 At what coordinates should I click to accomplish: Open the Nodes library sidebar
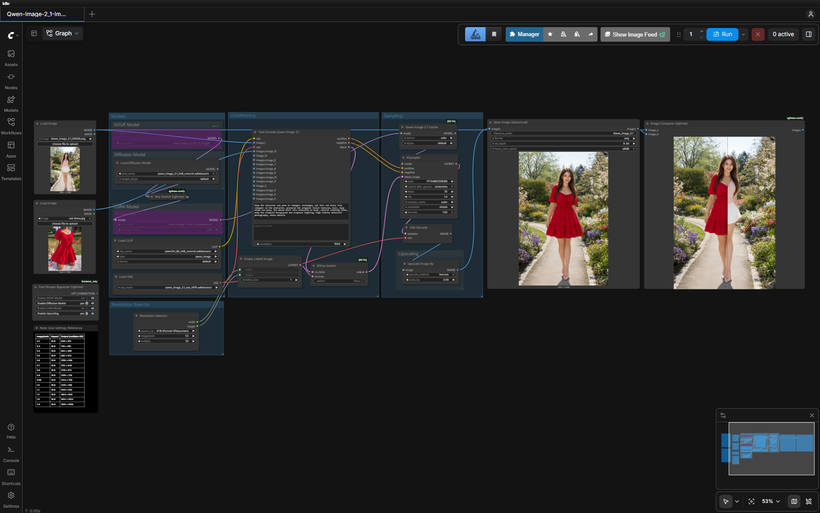(11, 80)
